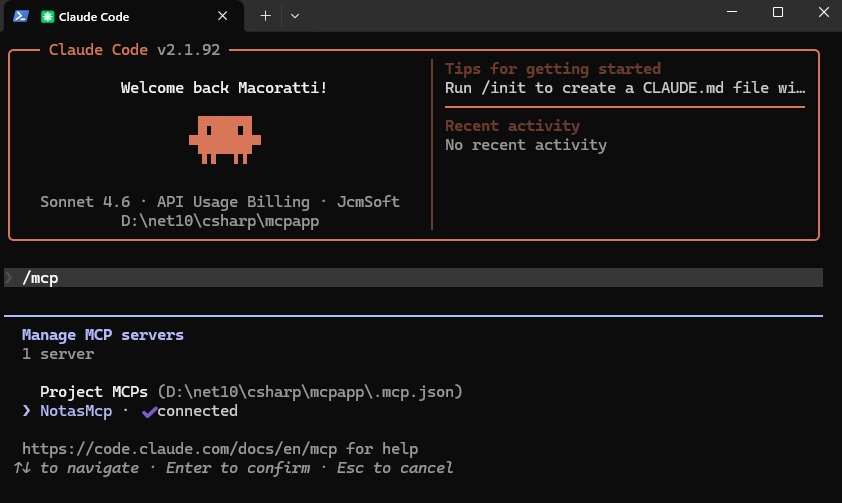This screenshot has width=842, height=503.
Task: Click 'No recent activity' text
Action: point(526,144)
